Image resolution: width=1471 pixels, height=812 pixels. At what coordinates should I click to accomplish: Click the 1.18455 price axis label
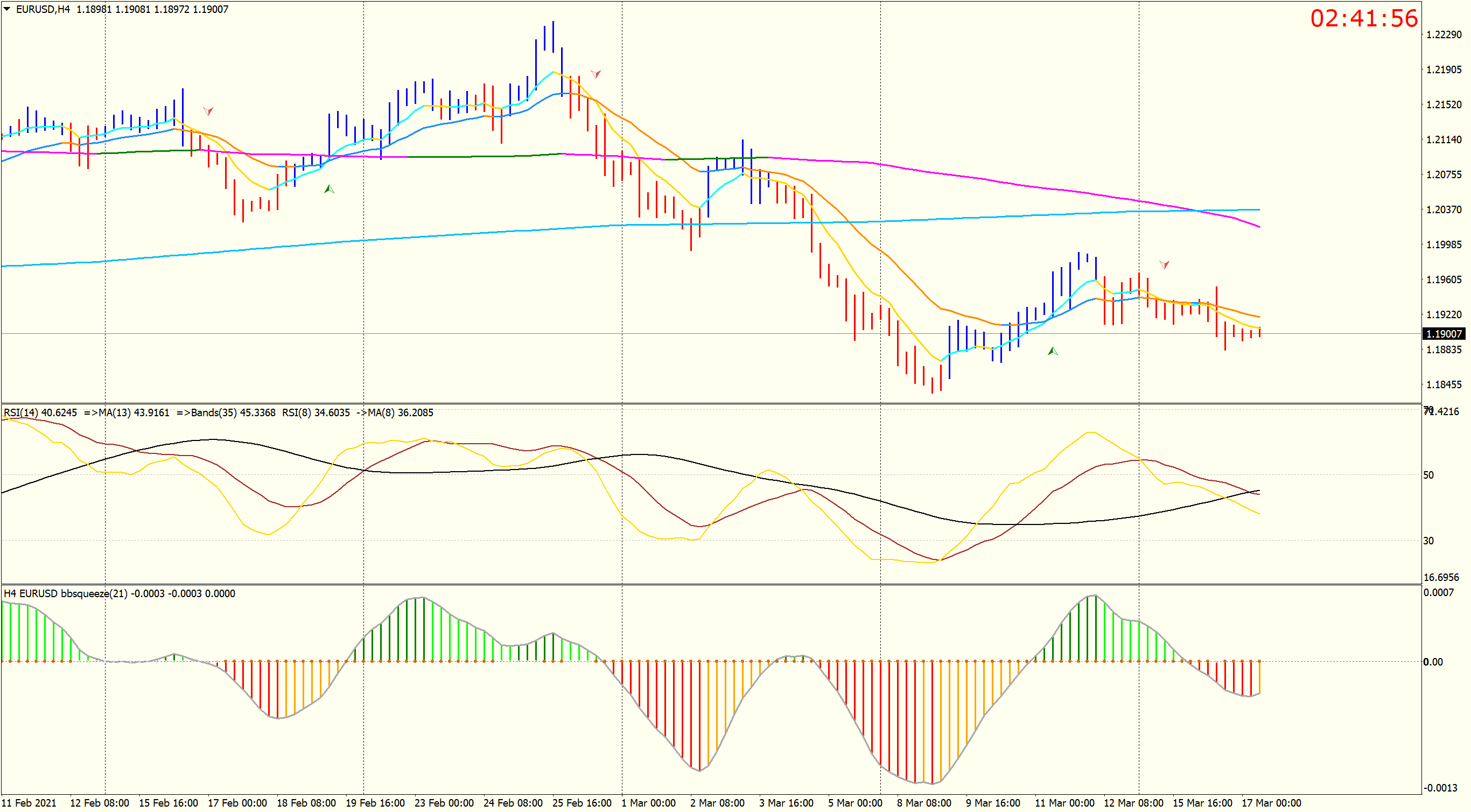[x=1444, y=384]
